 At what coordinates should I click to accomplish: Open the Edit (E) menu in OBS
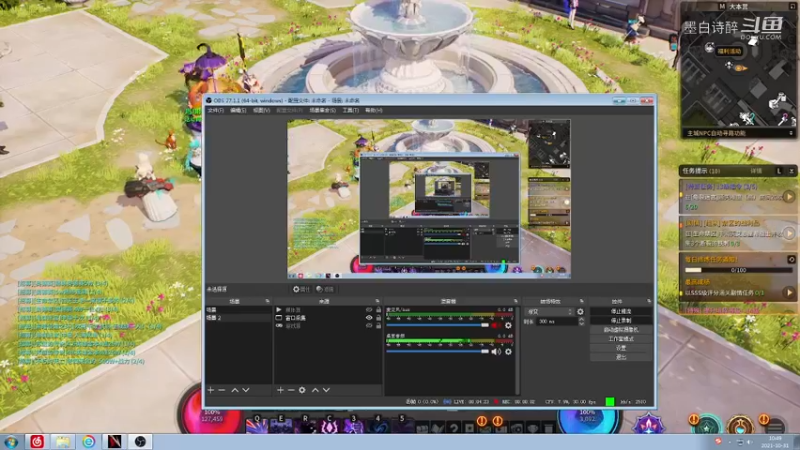(x=238, y=110)
